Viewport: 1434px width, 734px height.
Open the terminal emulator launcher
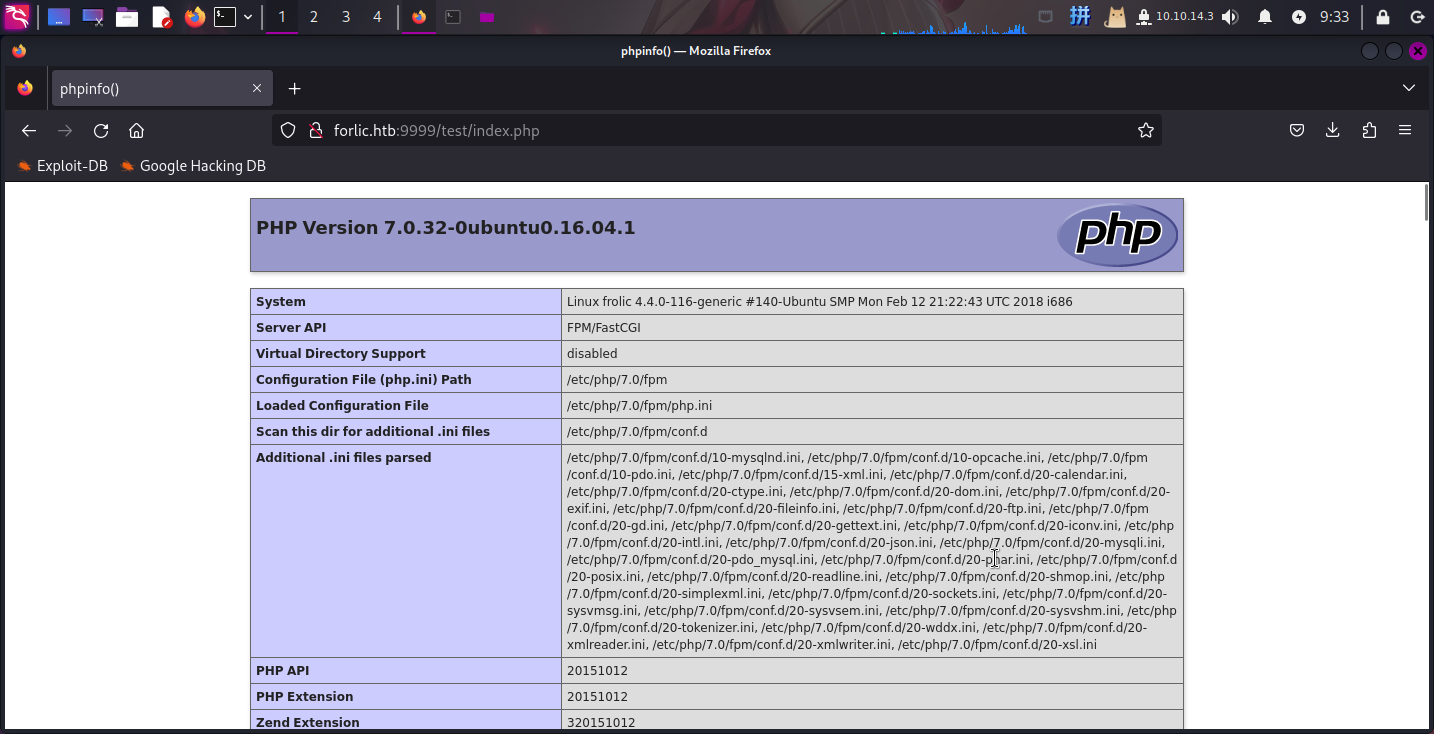click(226, 17)
